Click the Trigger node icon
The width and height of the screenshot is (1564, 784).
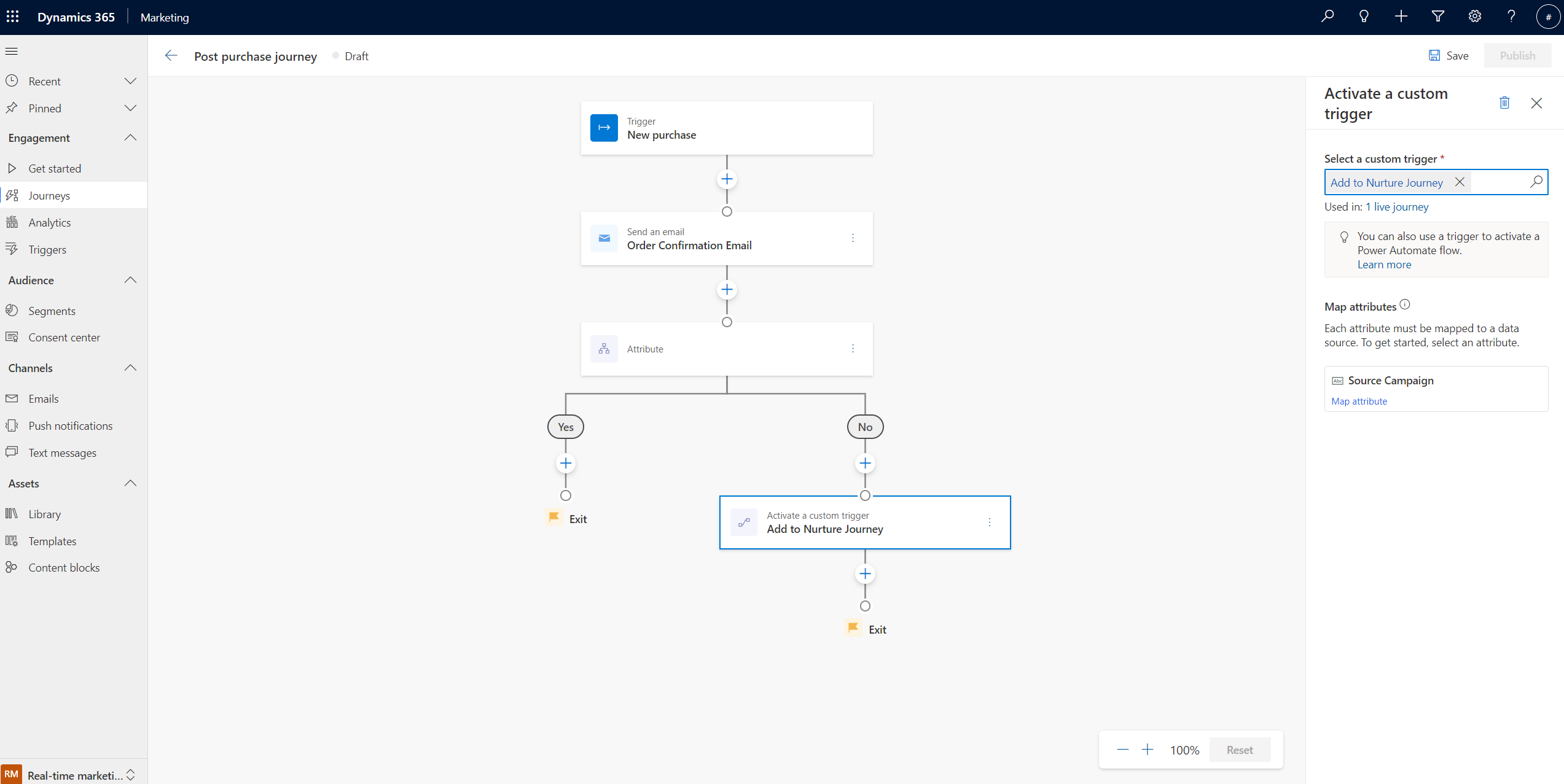[604, 128]
